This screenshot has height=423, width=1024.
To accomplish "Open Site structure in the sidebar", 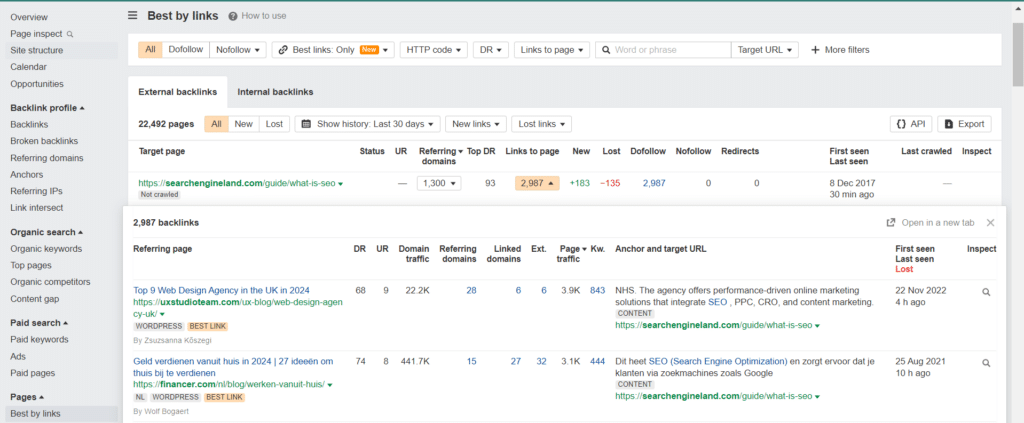I will [x=37, y=50].
